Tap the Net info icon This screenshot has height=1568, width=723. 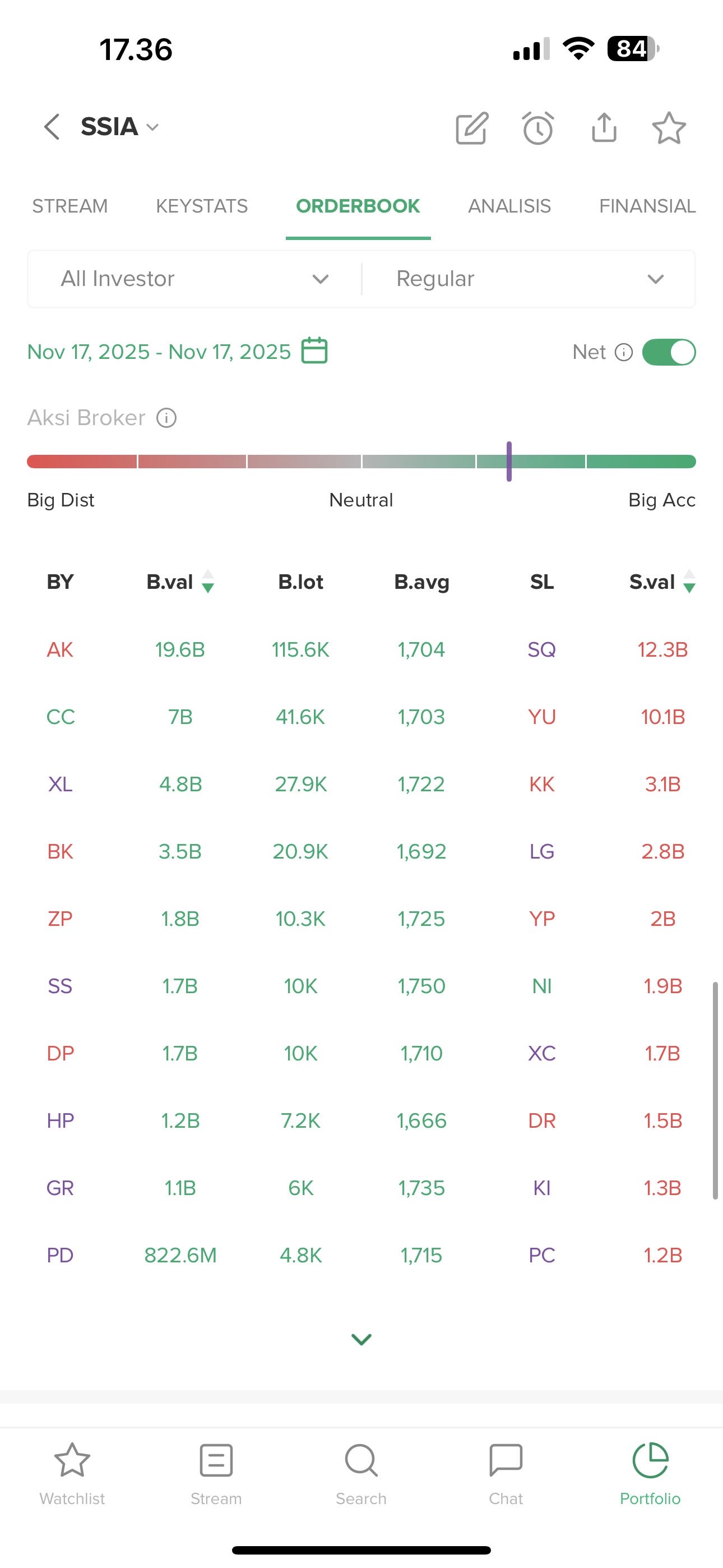624,352
